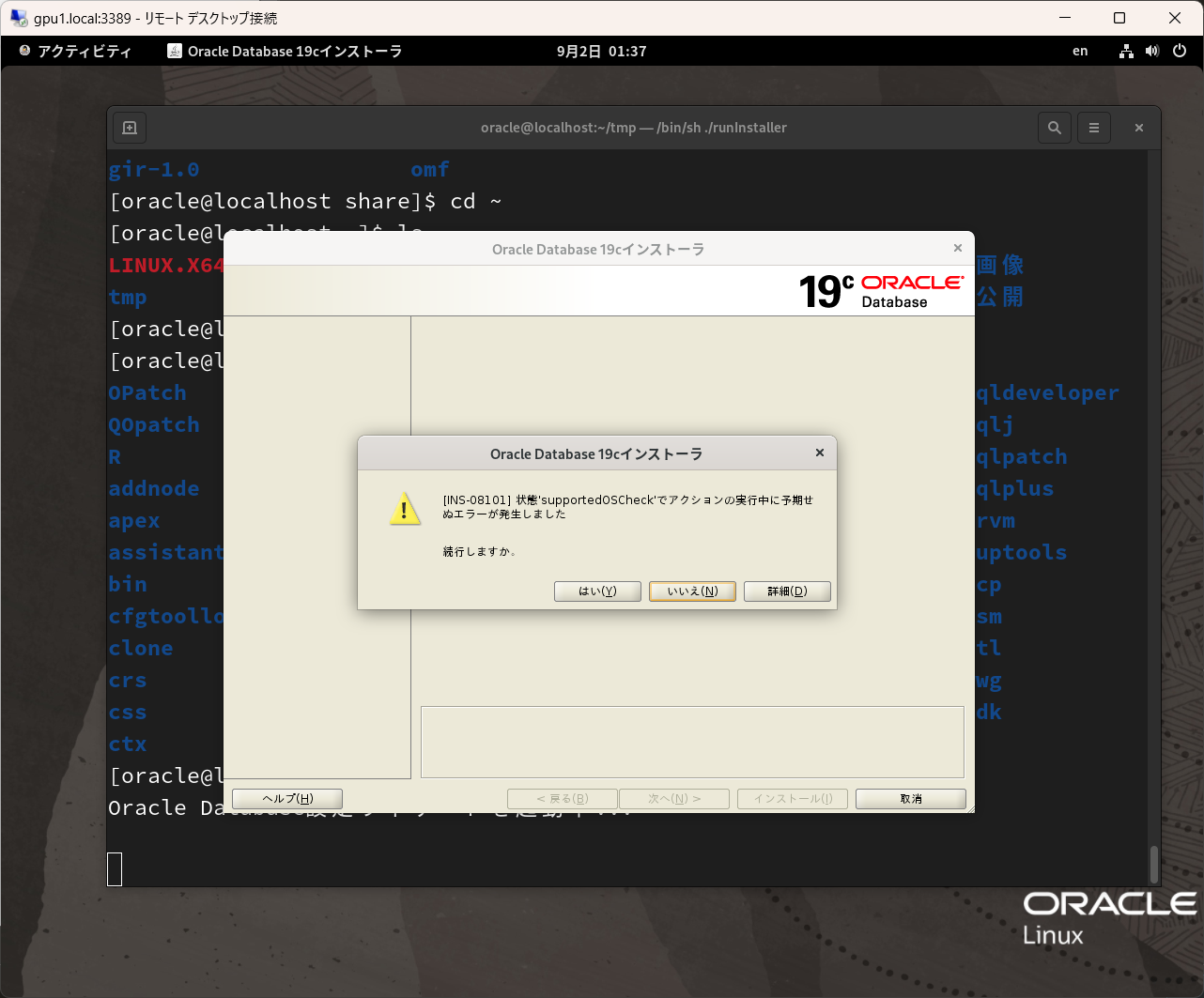Click 'crs' directory name in terminal

[x=128, y=681]
